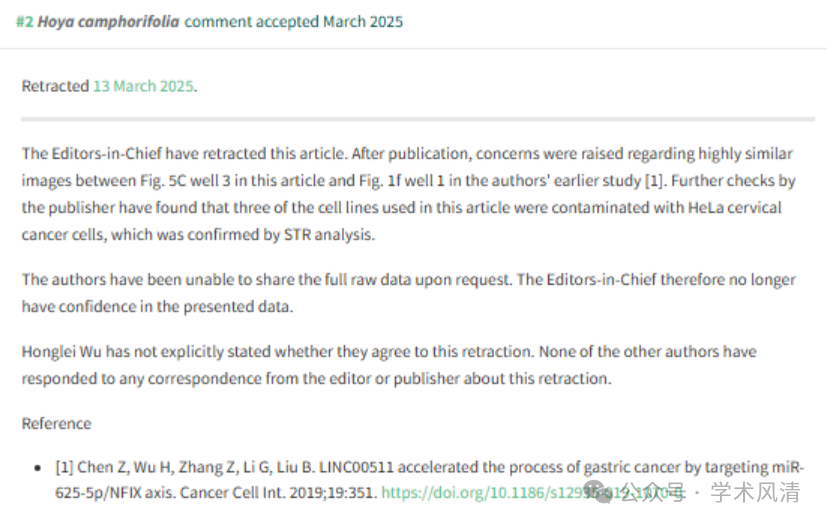This screenshot has width=827, height=525.
Task: Click 'unable to share the full raw data' sentence
Action: [266, 280]
